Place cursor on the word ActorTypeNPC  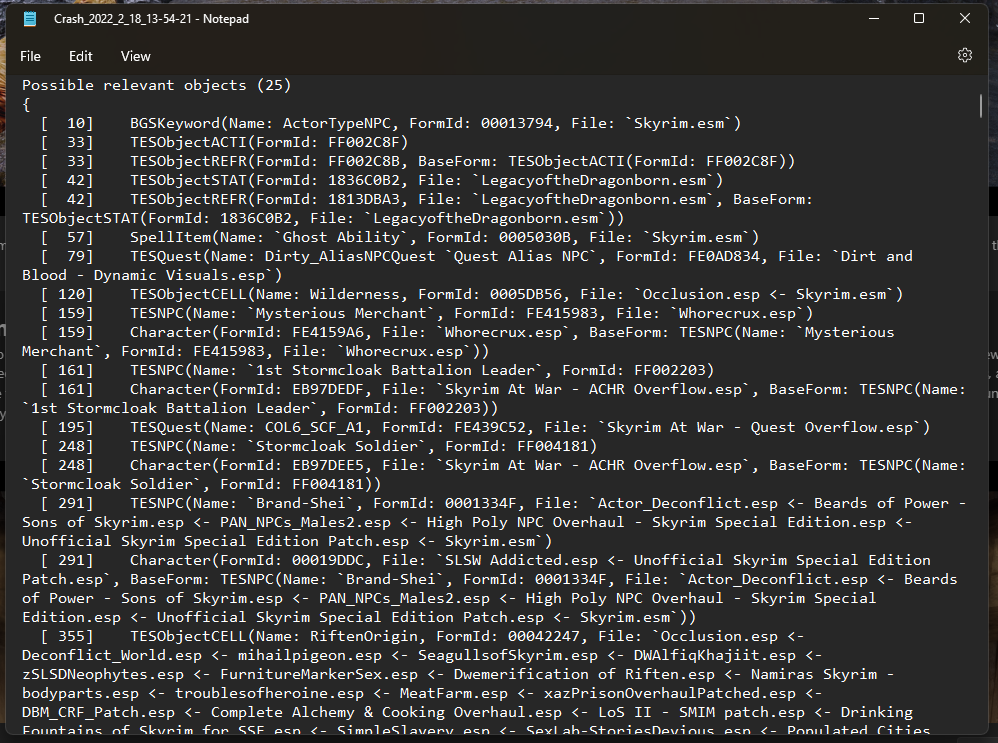(x=341, y=124)
